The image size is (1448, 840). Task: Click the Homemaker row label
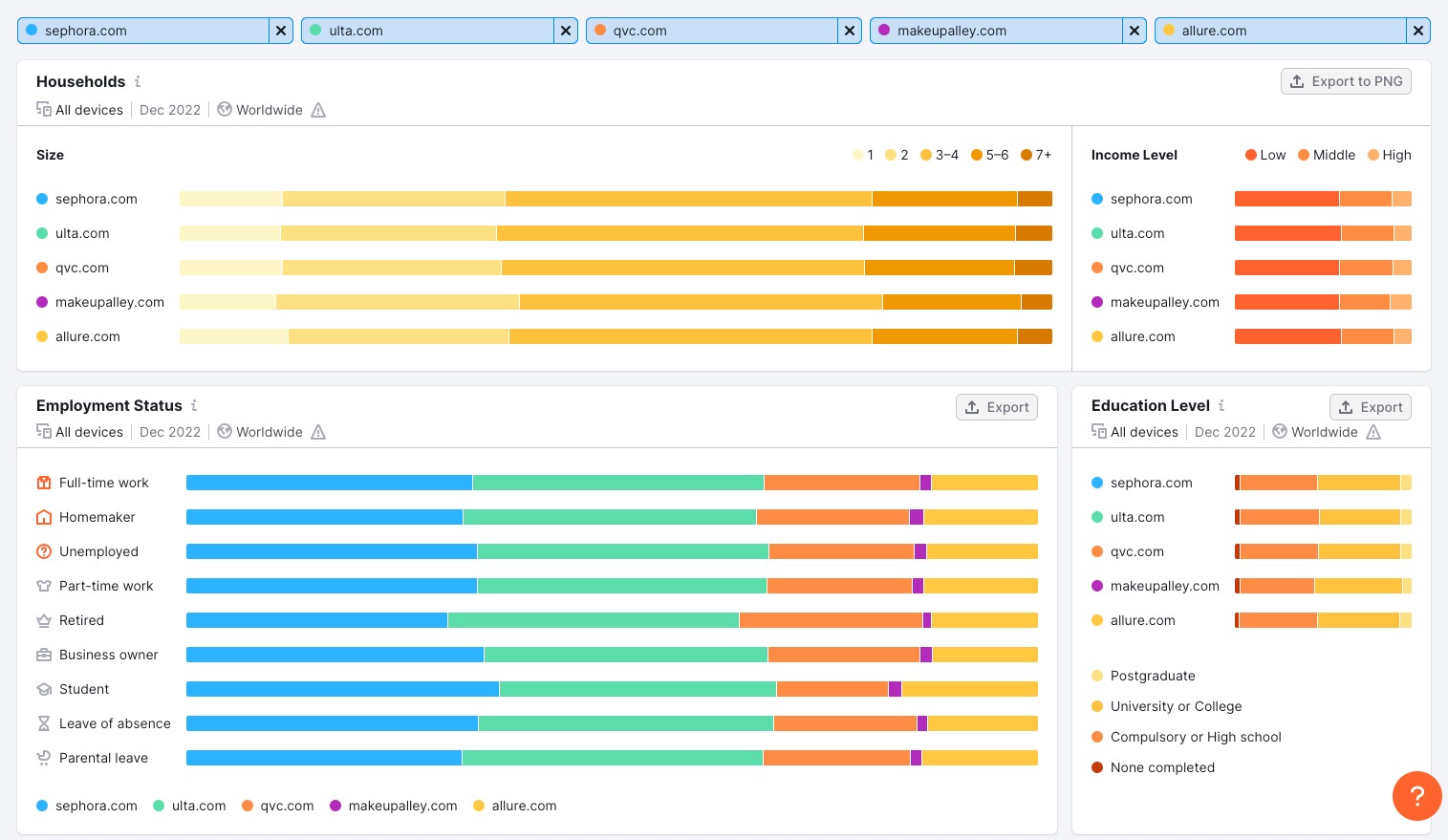pos(97,517)
